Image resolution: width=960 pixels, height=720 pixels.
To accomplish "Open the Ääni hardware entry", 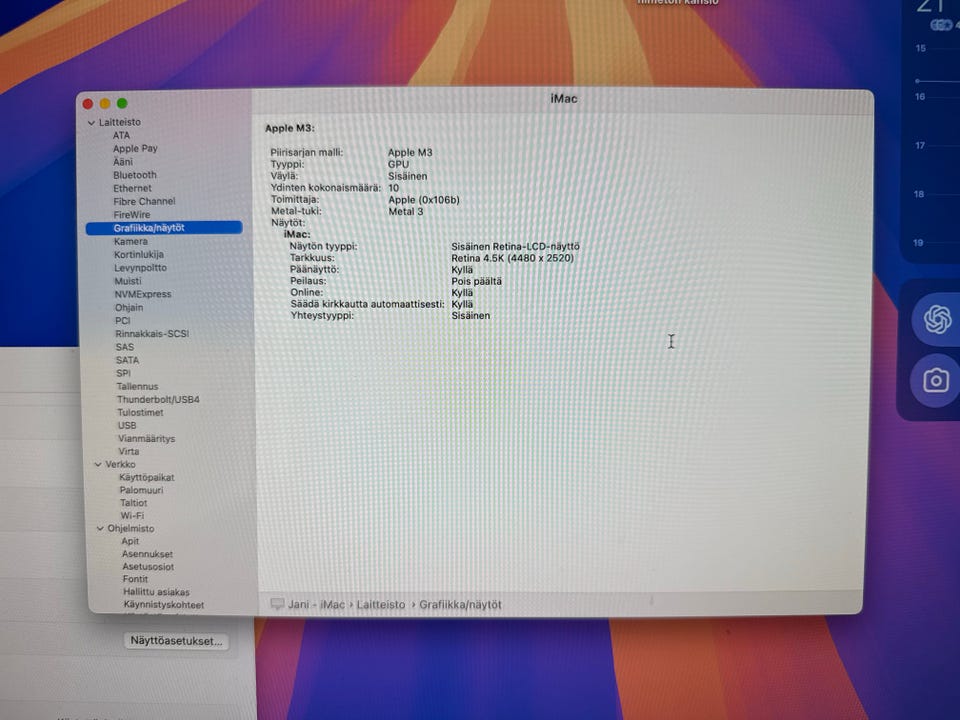I will [x=122, y=162].
